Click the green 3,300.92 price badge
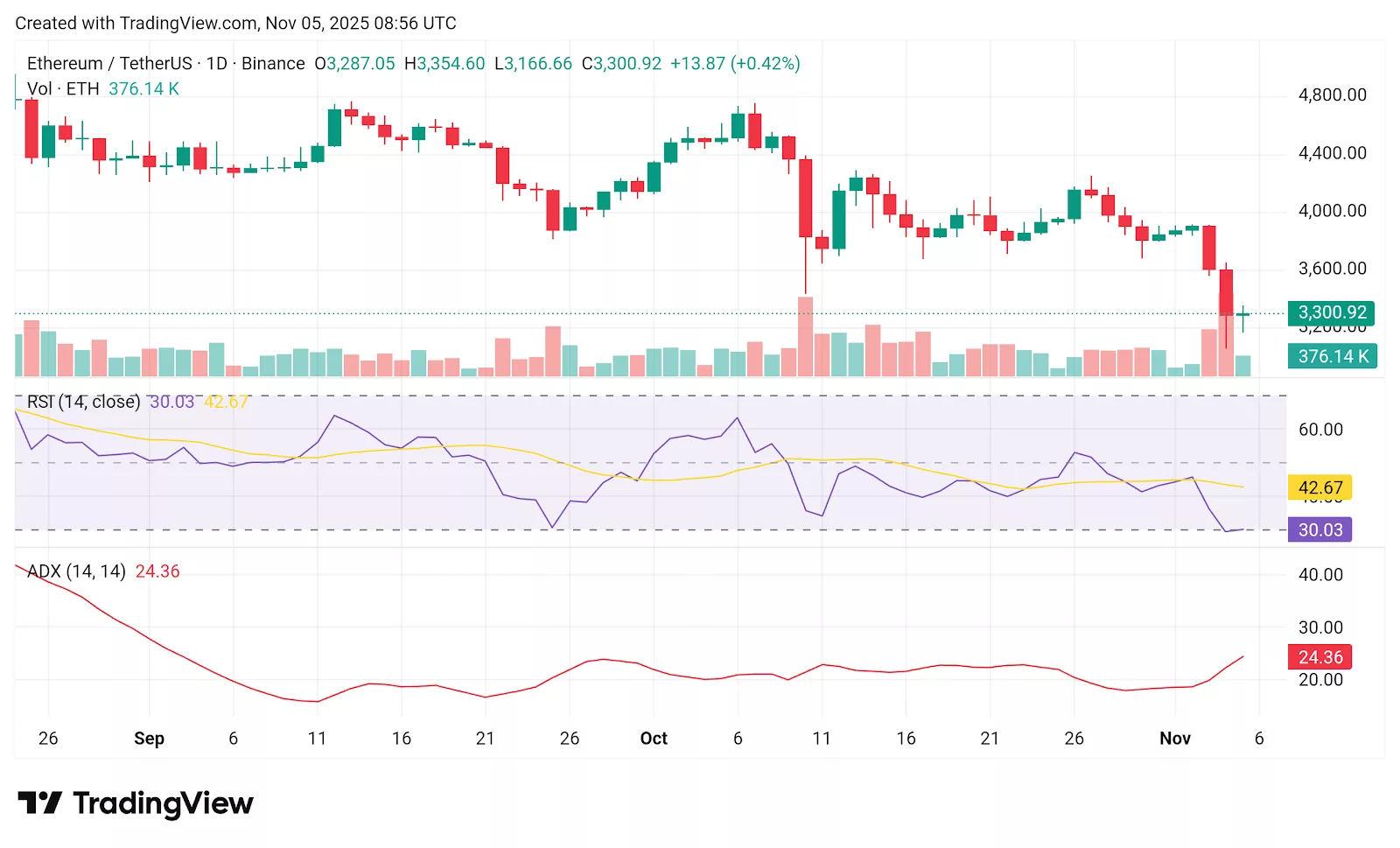 (1331, 312)
